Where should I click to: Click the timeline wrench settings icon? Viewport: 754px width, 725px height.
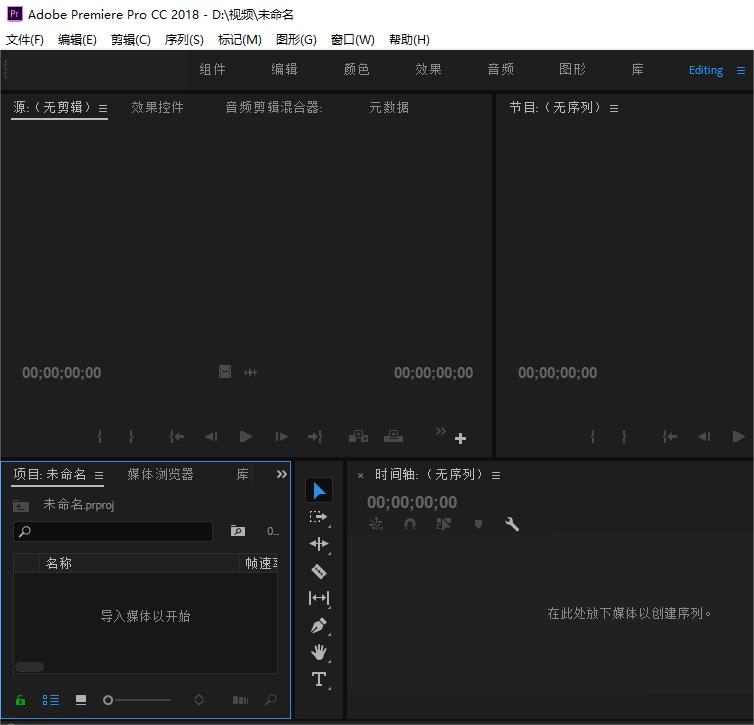(x=512, y=524)
